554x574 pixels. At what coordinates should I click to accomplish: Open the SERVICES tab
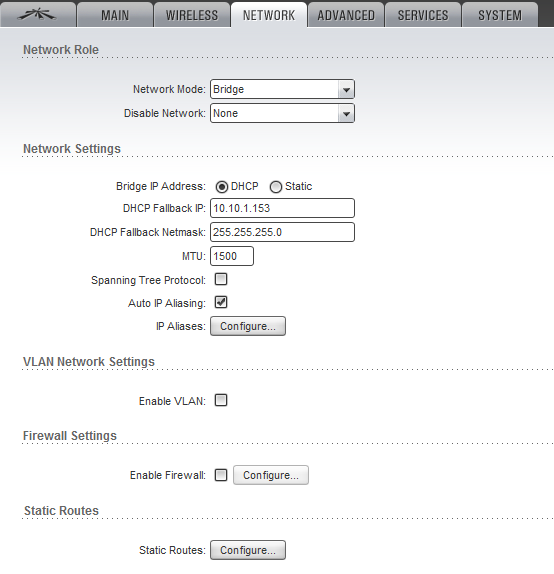(423, 15)
